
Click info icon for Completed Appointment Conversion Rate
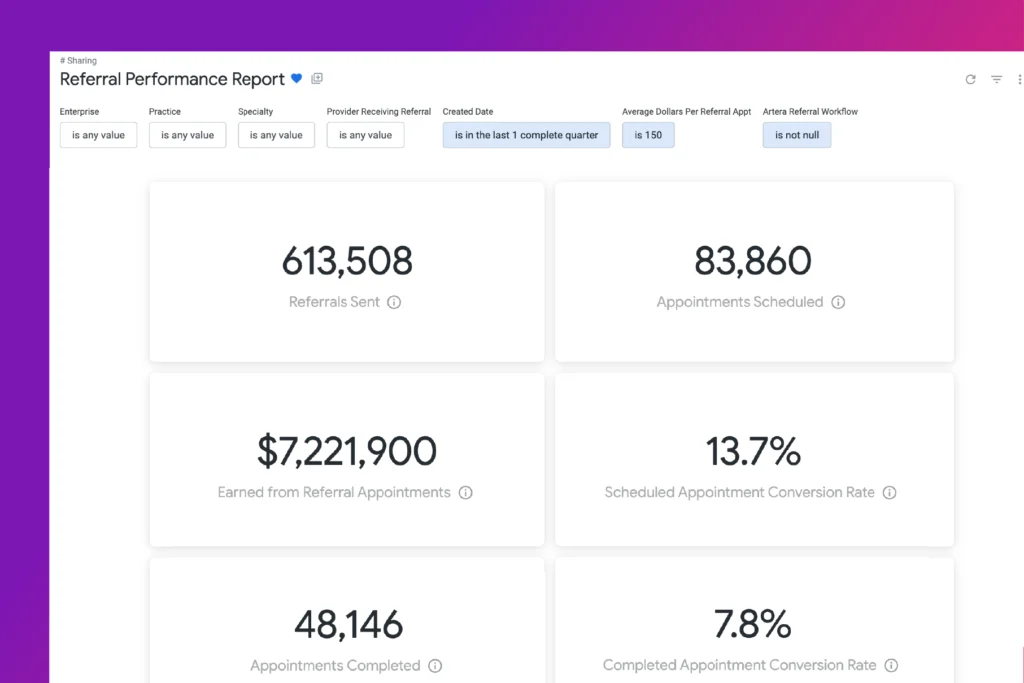891,666
